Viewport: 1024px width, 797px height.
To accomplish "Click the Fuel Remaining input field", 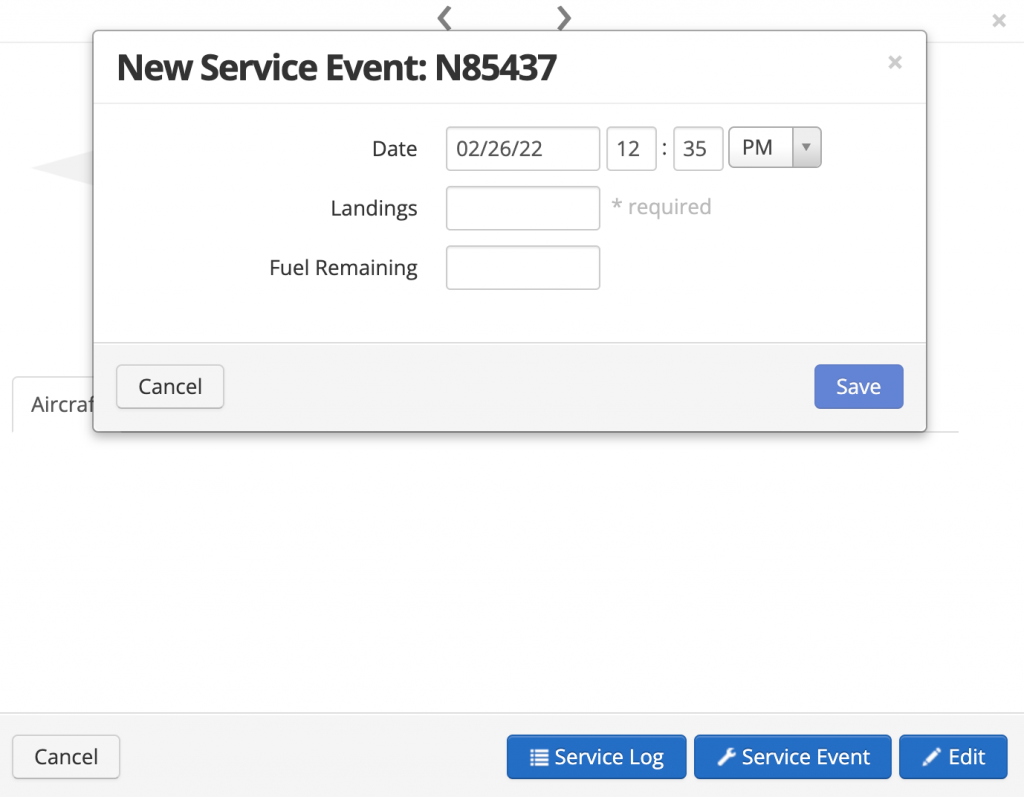I will pyautogui.click(x=522, y=267).
